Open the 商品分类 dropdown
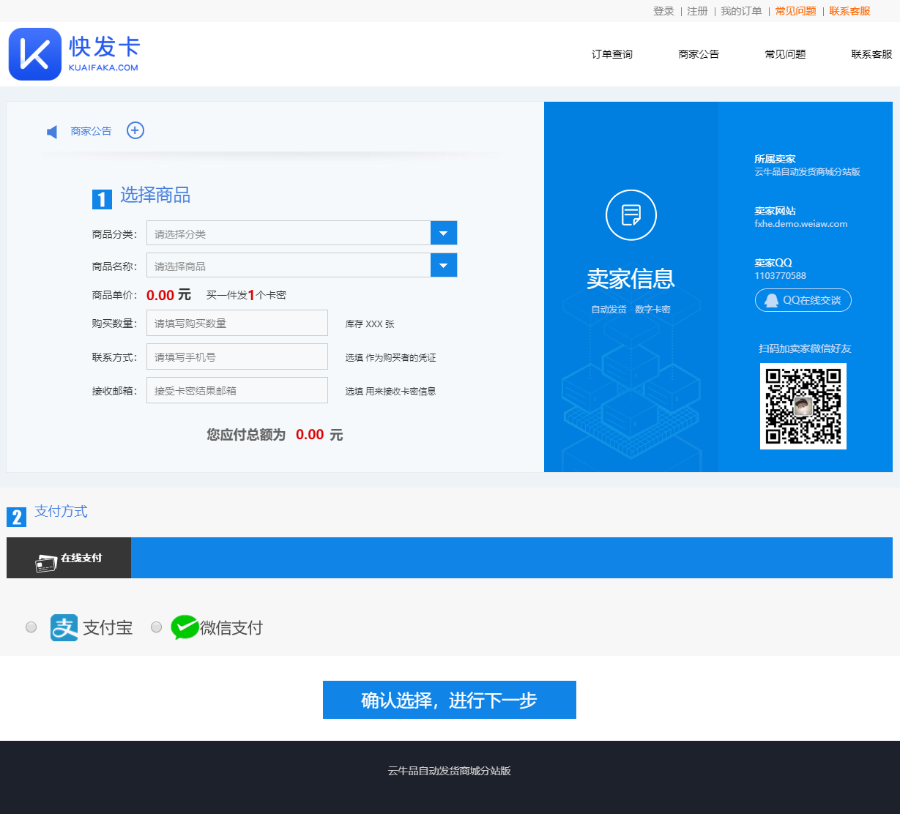The height and width of the screenshot is (814, 900). [x=443, y=232]
